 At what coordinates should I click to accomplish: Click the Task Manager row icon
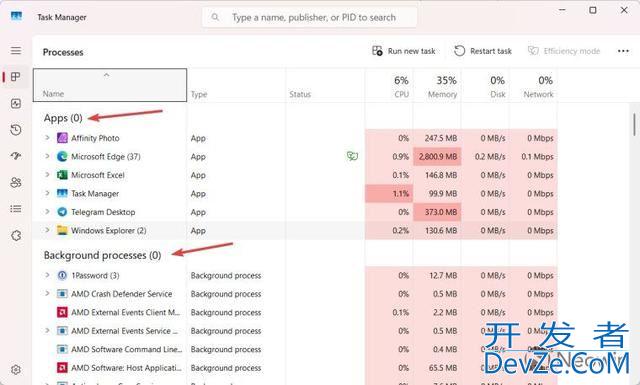(62, 193)
